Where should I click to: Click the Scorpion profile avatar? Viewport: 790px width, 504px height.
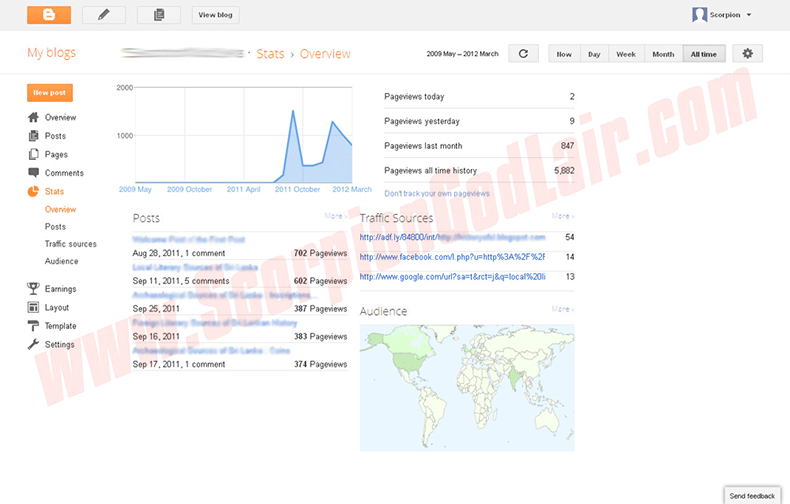pyautogui.click(x=699, y=15)
